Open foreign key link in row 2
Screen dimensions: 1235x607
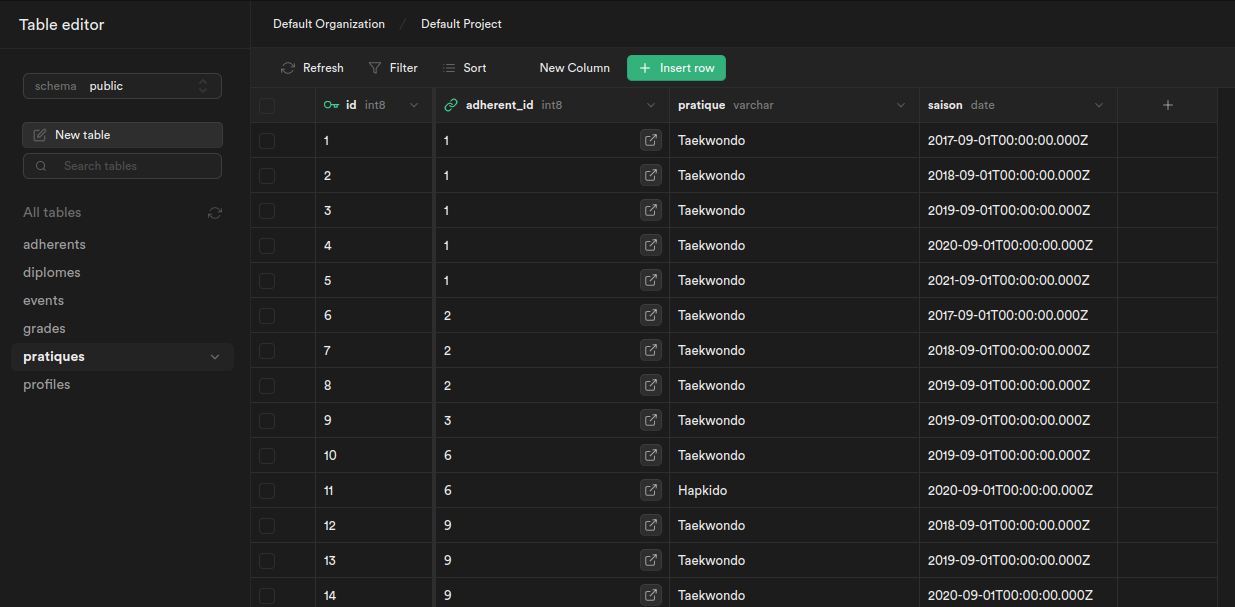651,176
